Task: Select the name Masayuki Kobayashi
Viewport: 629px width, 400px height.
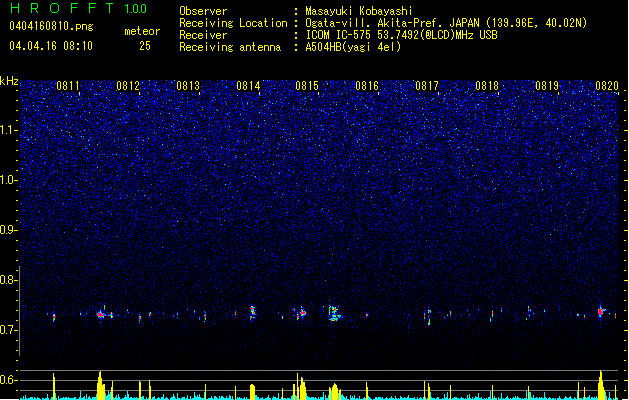Action: click(x=359, y=11)
